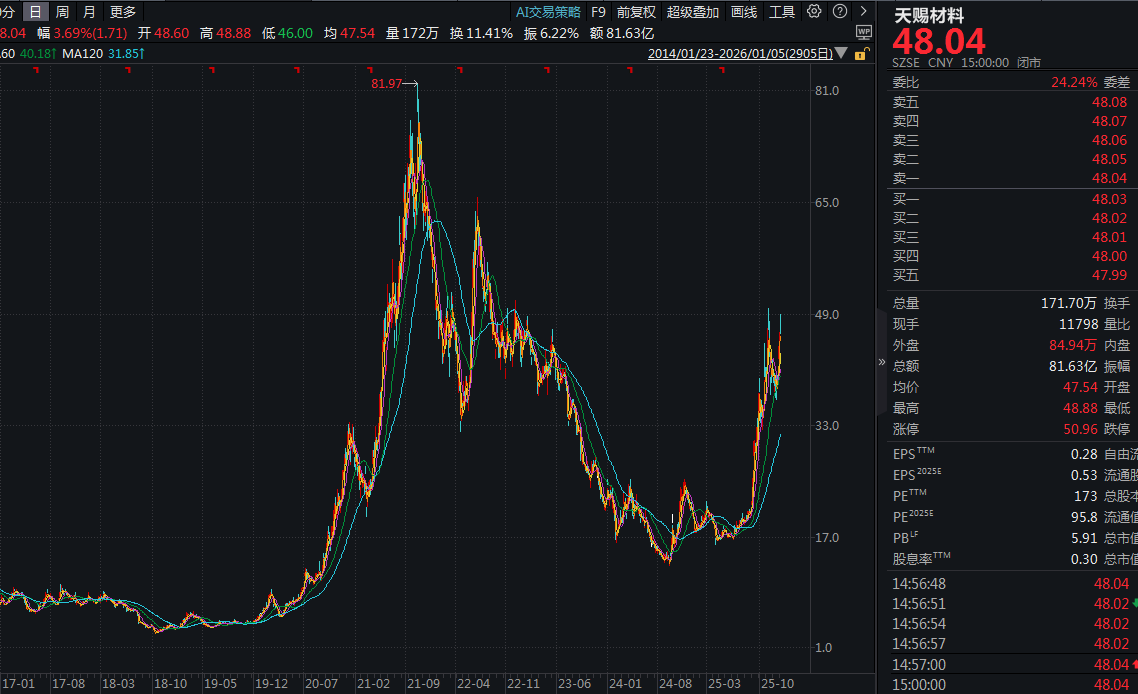Toggle the 超级叠加 overlay feature
Viewport: 1138px width, 694px height.
pyautogui.click(x=692, y=13)
